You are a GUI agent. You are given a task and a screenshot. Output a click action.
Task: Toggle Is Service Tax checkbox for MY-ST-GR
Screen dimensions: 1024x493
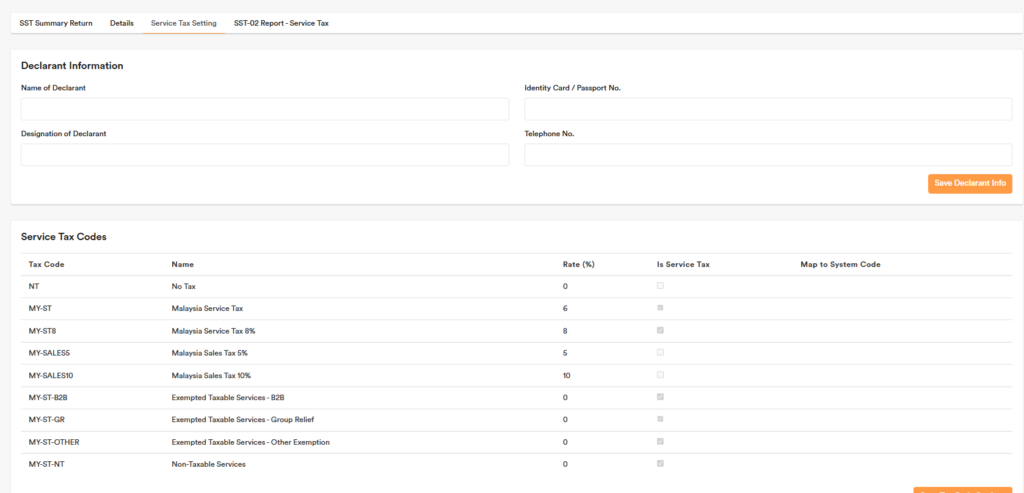click(660, 419)
